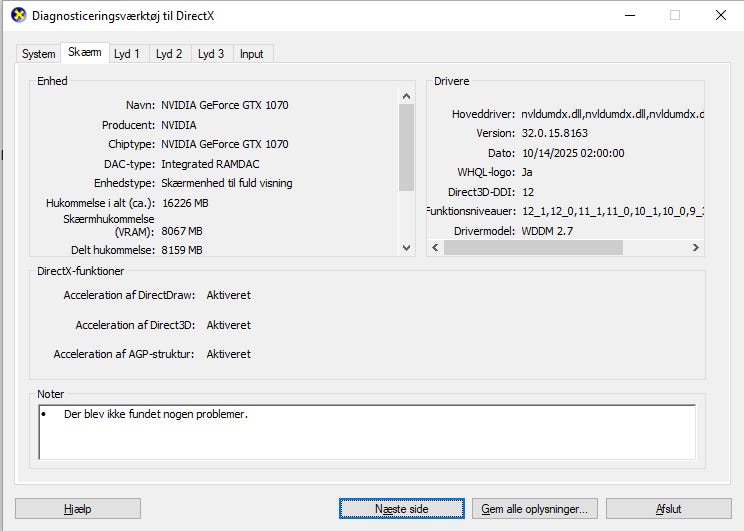Click the VRAM value 8067 MB

point(182,231)
